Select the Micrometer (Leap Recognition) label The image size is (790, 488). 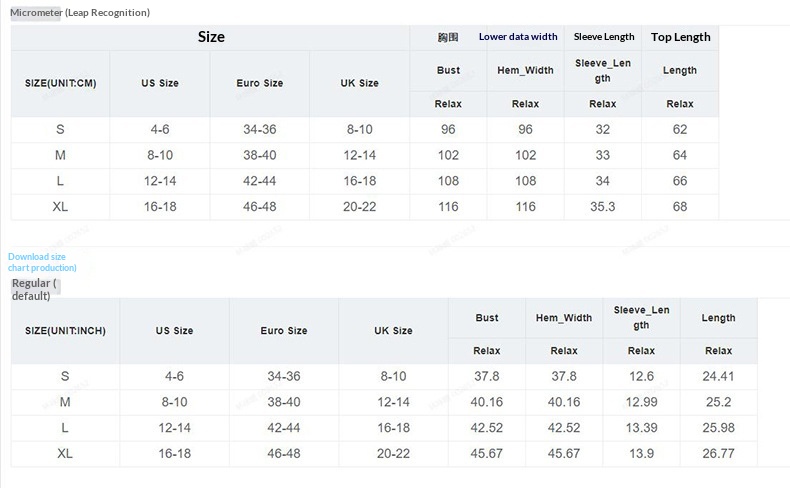80,12
